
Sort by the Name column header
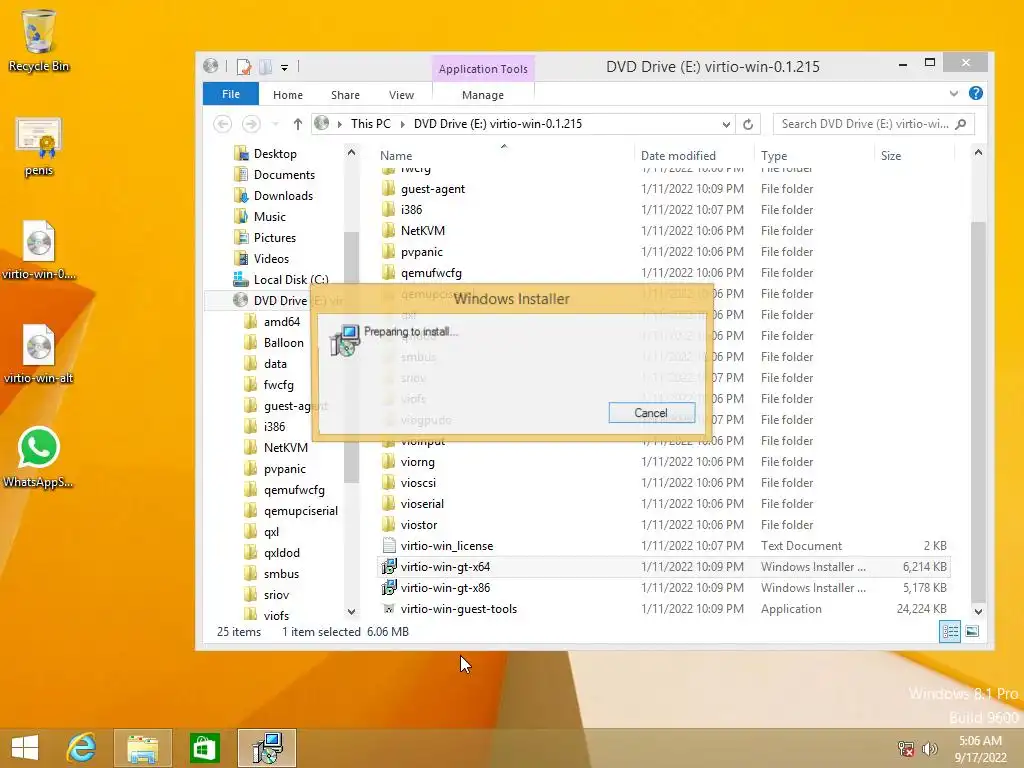(396, 155)
